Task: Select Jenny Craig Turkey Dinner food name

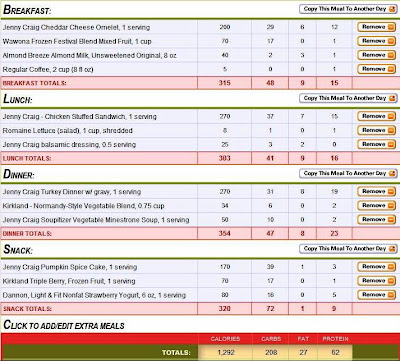Action: [72, 192]
